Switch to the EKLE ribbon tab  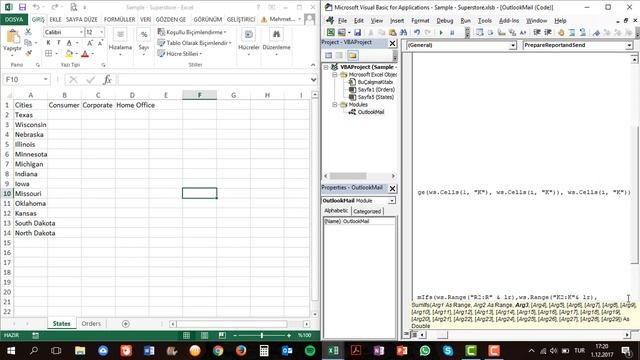(56, 19)
